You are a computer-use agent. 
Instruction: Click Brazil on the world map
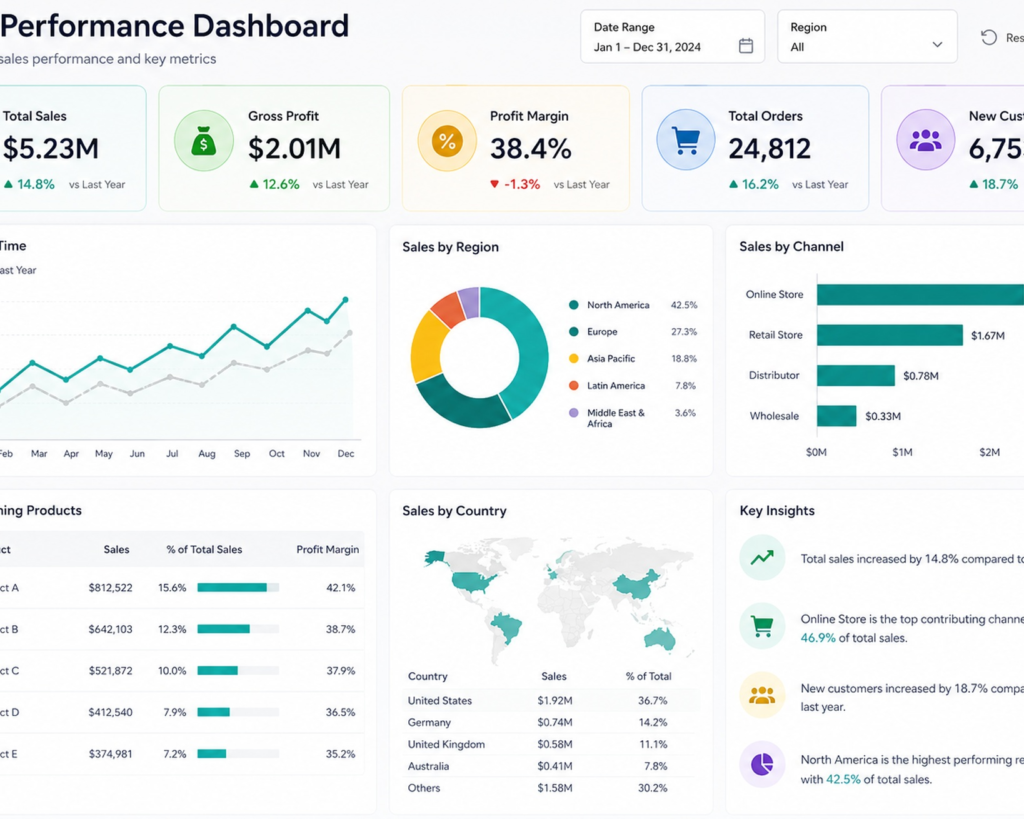[x=507, y=627]
